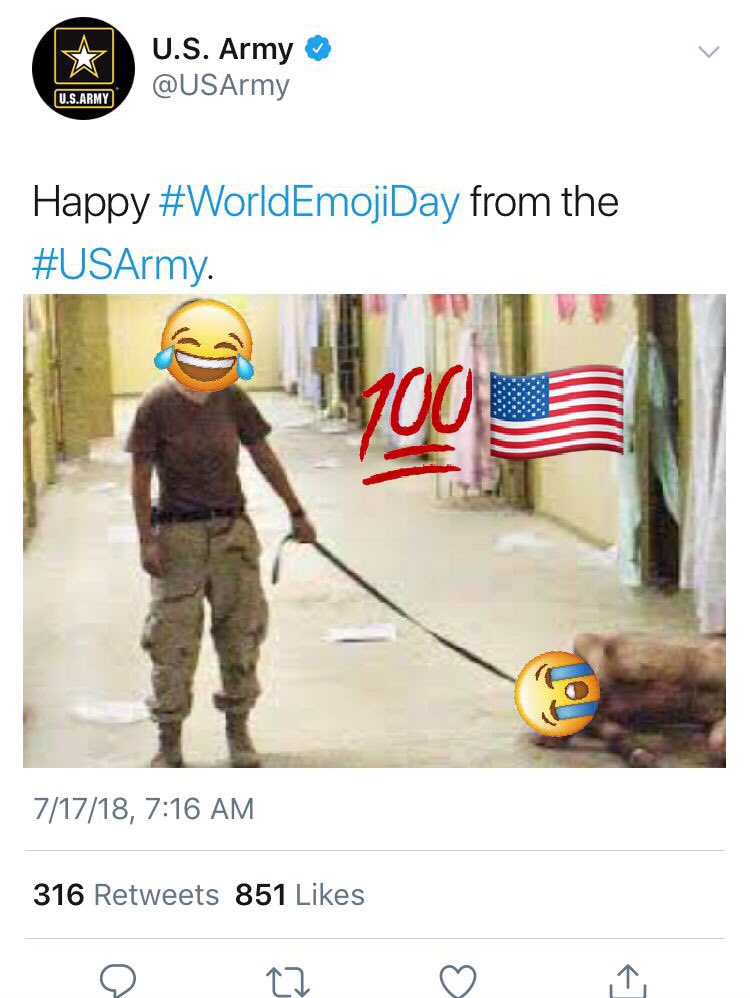Open the share tweet icon
This screenshot has width=750, height=998.
click(x=628, y=981)
